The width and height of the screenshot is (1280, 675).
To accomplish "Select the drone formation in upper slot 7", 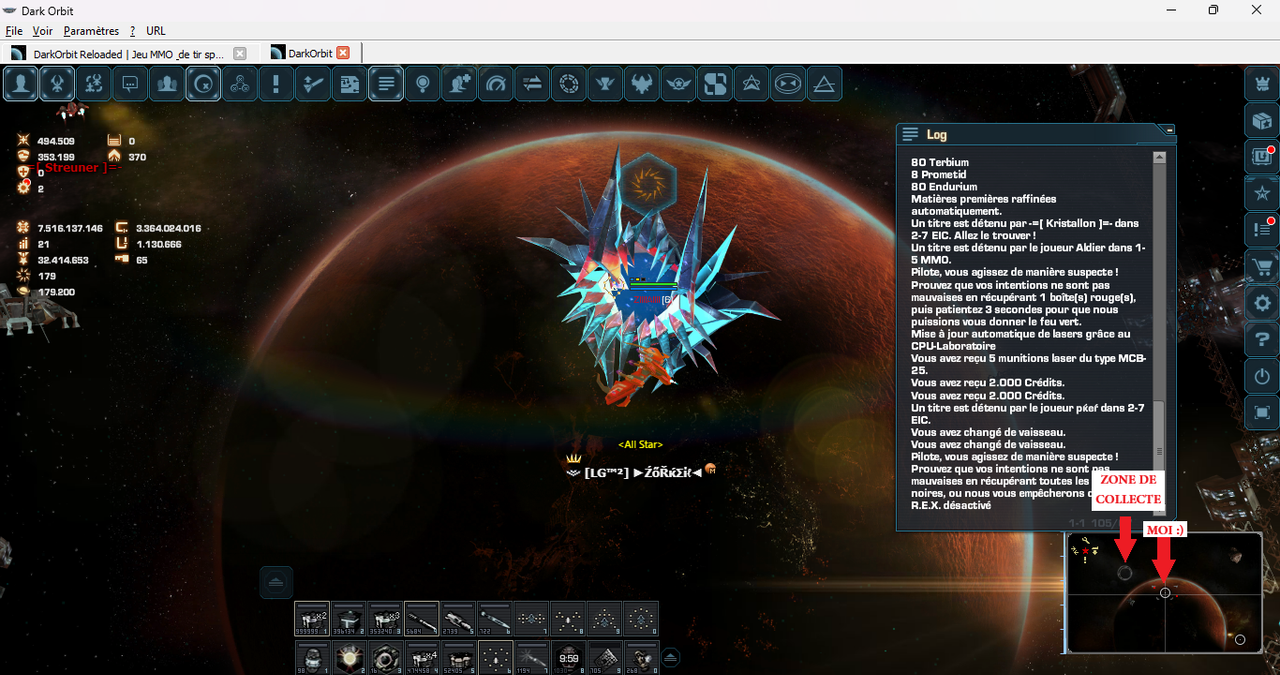I will (x=531, y=619).
